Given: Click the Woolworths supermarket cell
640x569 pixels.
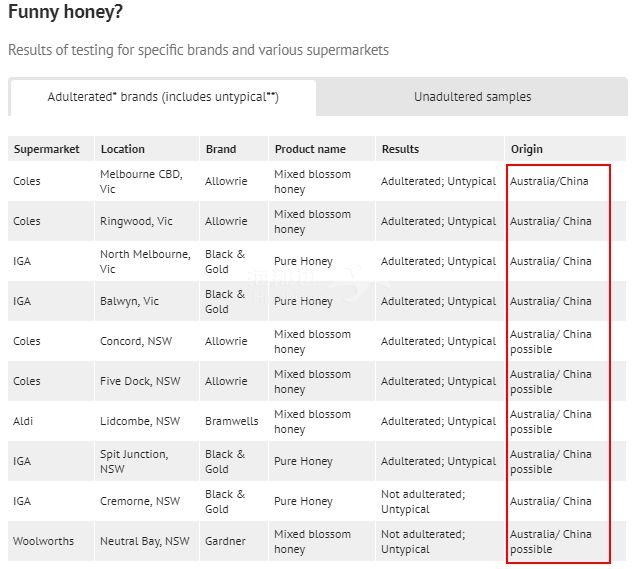Looking at the screenshot, I should 44,541.
